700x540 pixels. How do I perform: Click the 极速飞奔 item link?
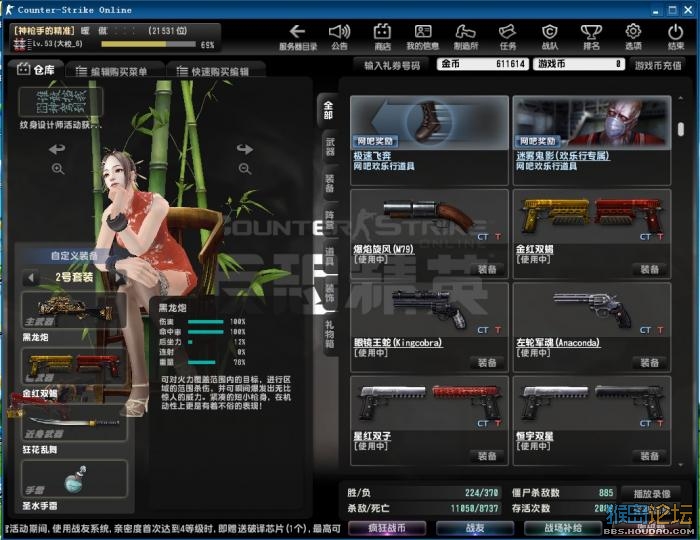(372, 156)
